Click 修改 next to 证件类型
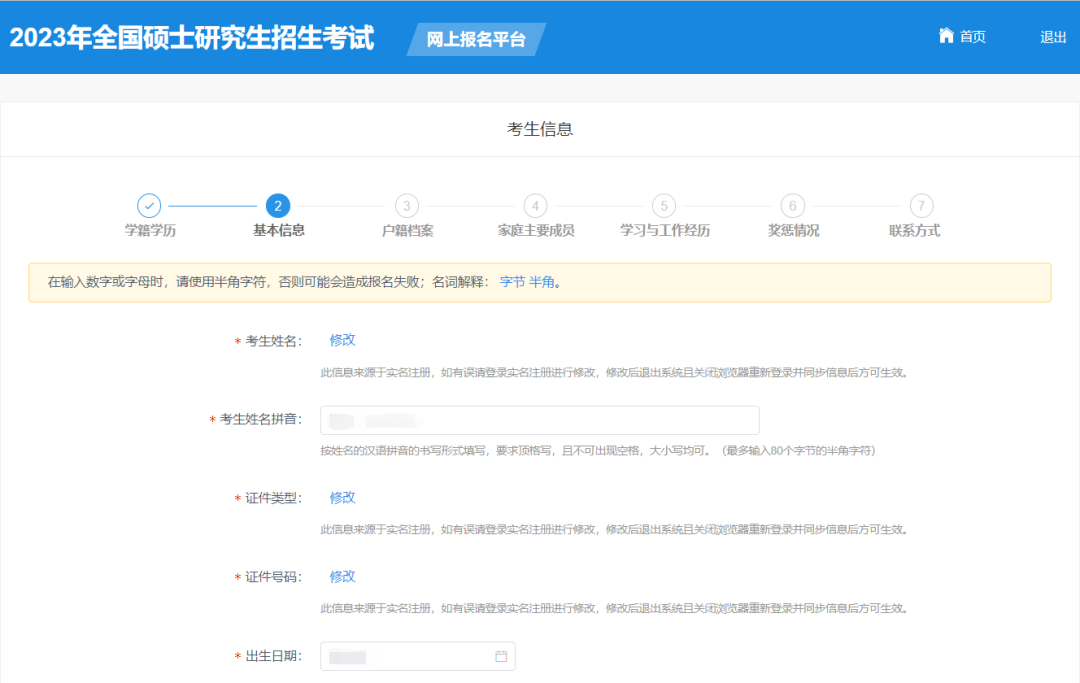 point(342,498)
